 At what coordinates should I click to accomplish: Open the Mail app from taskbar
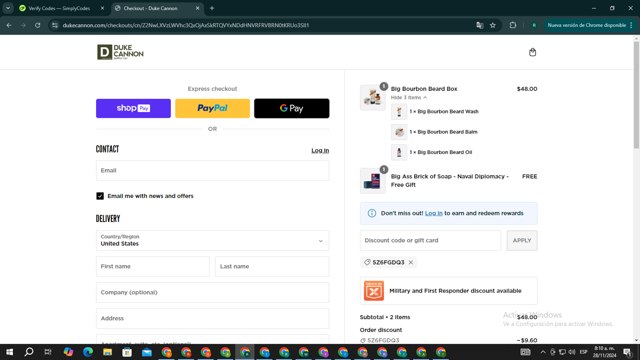tap(147, 352)
